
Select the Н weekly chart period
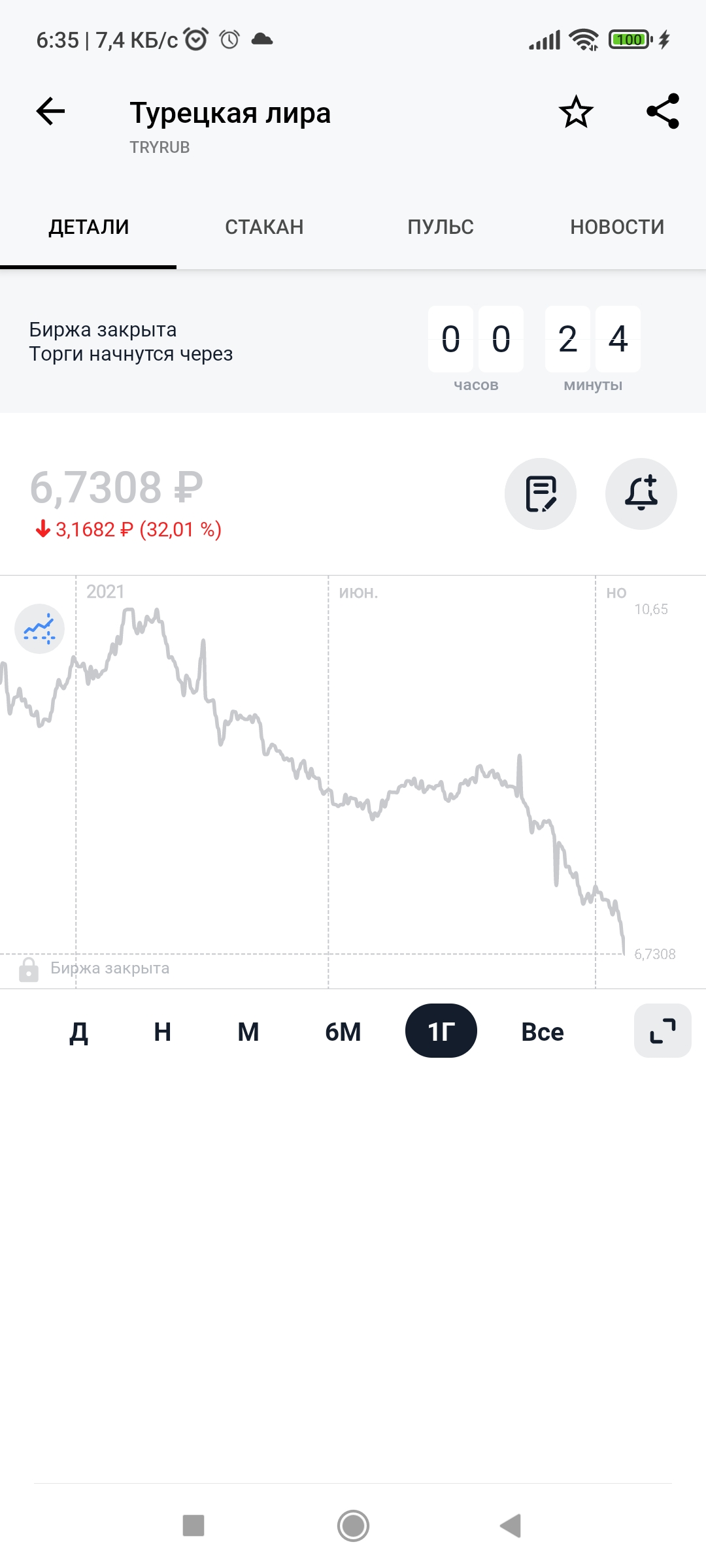[x=163, y=1032]
